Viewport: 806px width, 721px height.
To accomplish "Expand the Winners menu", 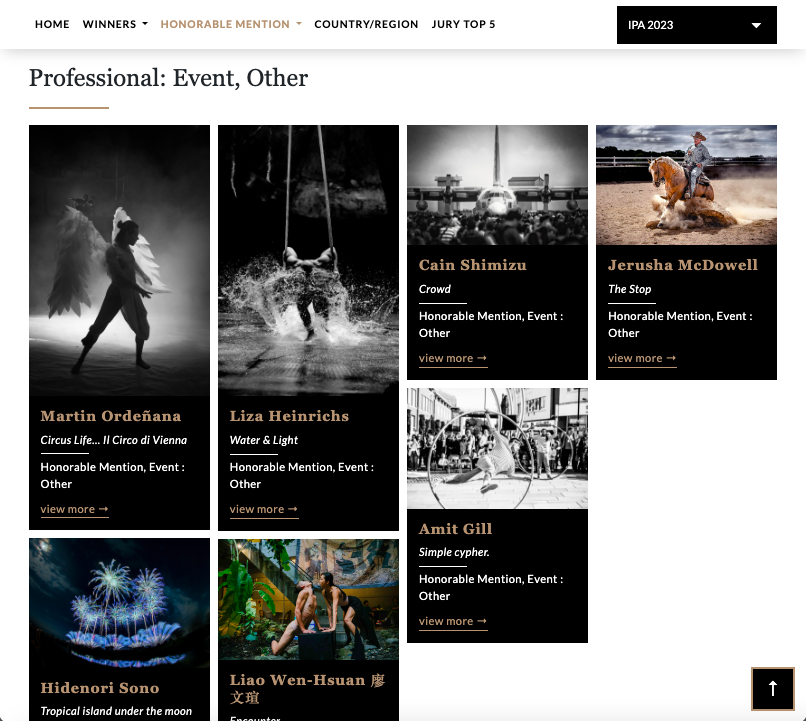I will [x=115, y=24].
